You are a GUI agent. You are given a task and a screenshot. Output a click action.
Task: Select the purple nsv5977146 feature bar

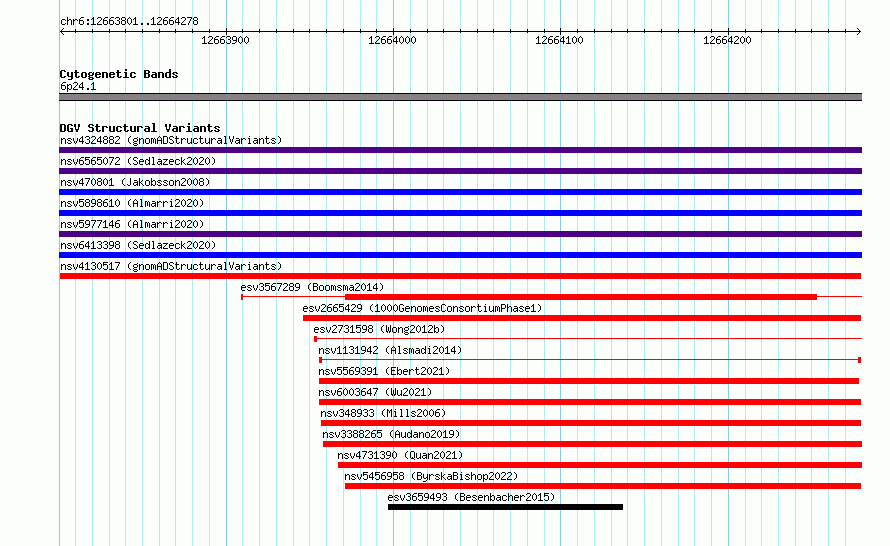coord(460,234)
